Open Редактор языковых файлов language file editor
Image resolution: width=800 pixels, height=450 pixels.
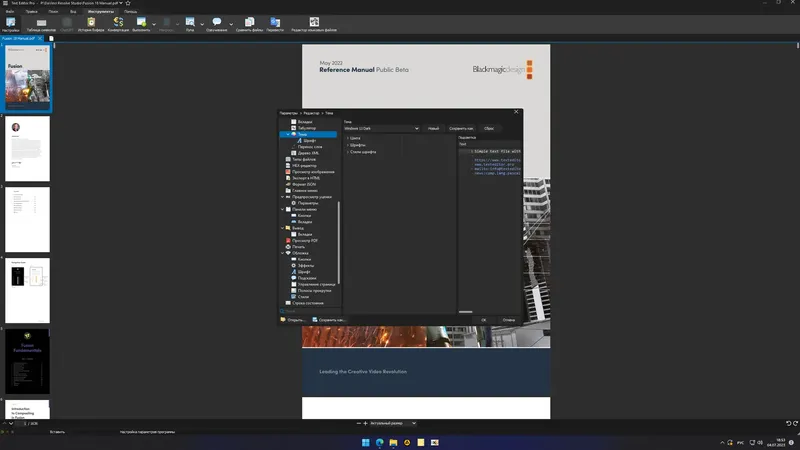pyautogui.click(x=314, y=24)
